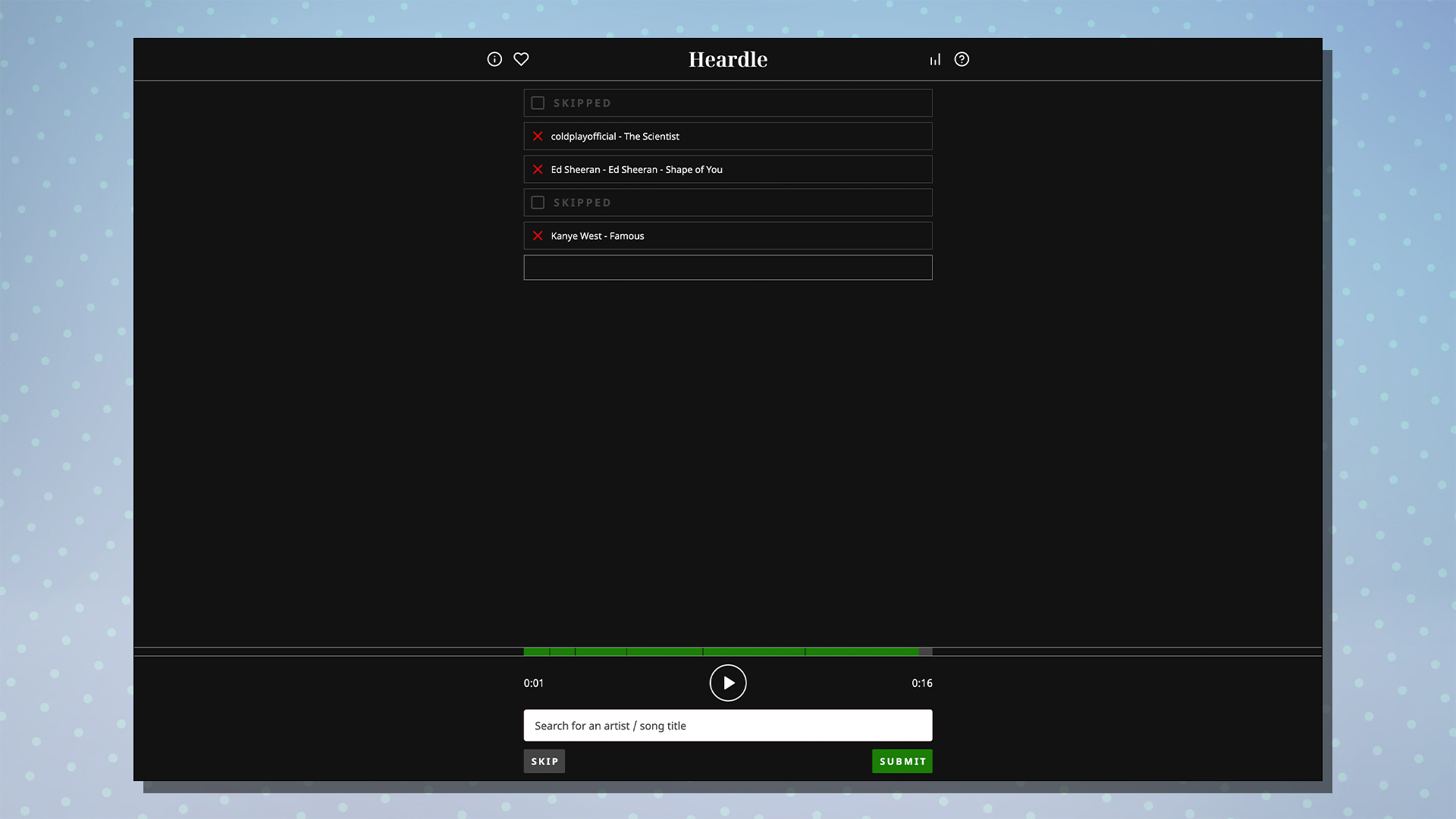The height and width of the screenshot is (819, 1456).
Task: Click the 0:16 total time label
Action: (921, 683)
